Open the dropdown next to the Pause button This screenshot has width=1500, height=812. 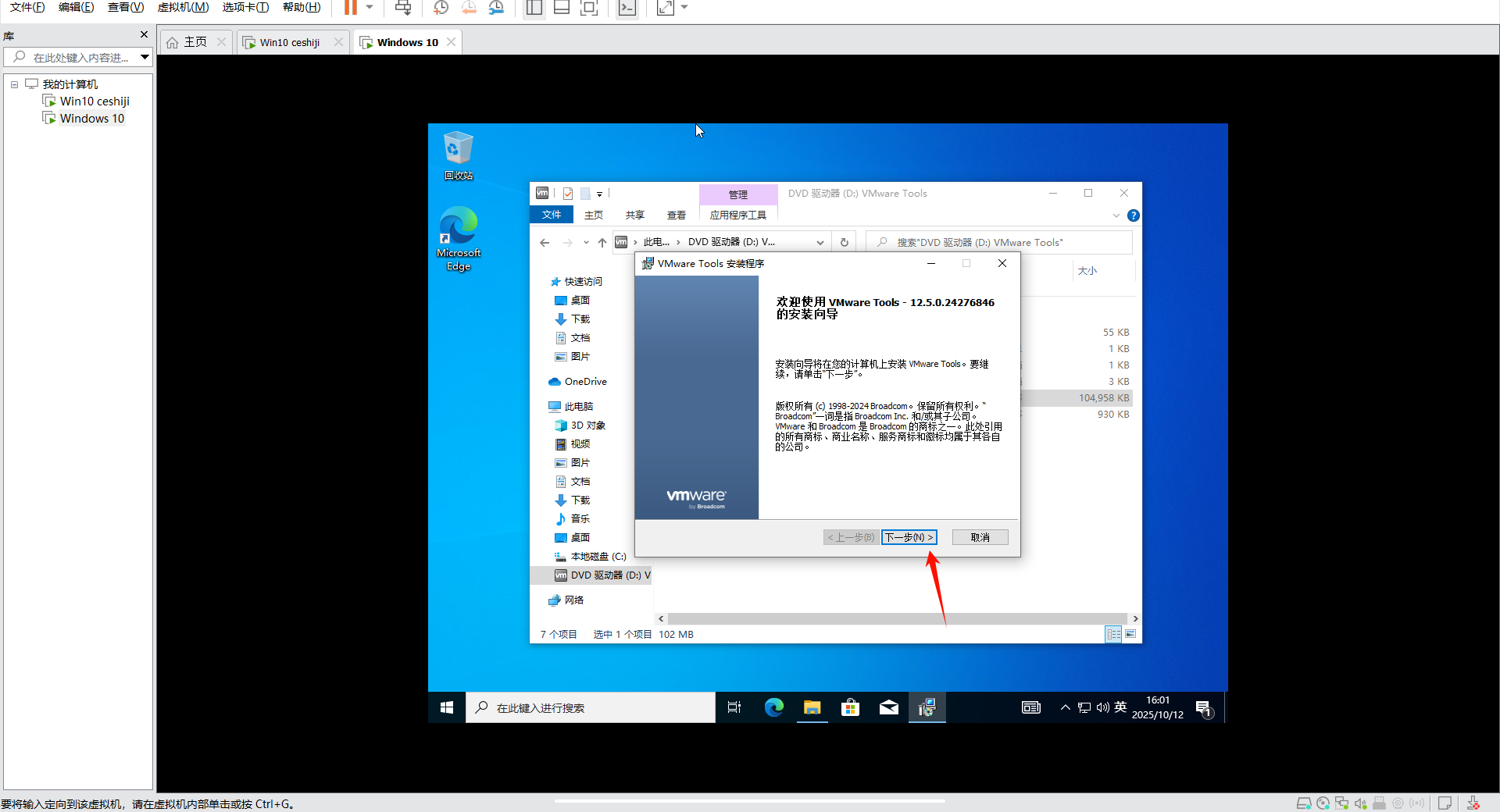pos(370,8)
